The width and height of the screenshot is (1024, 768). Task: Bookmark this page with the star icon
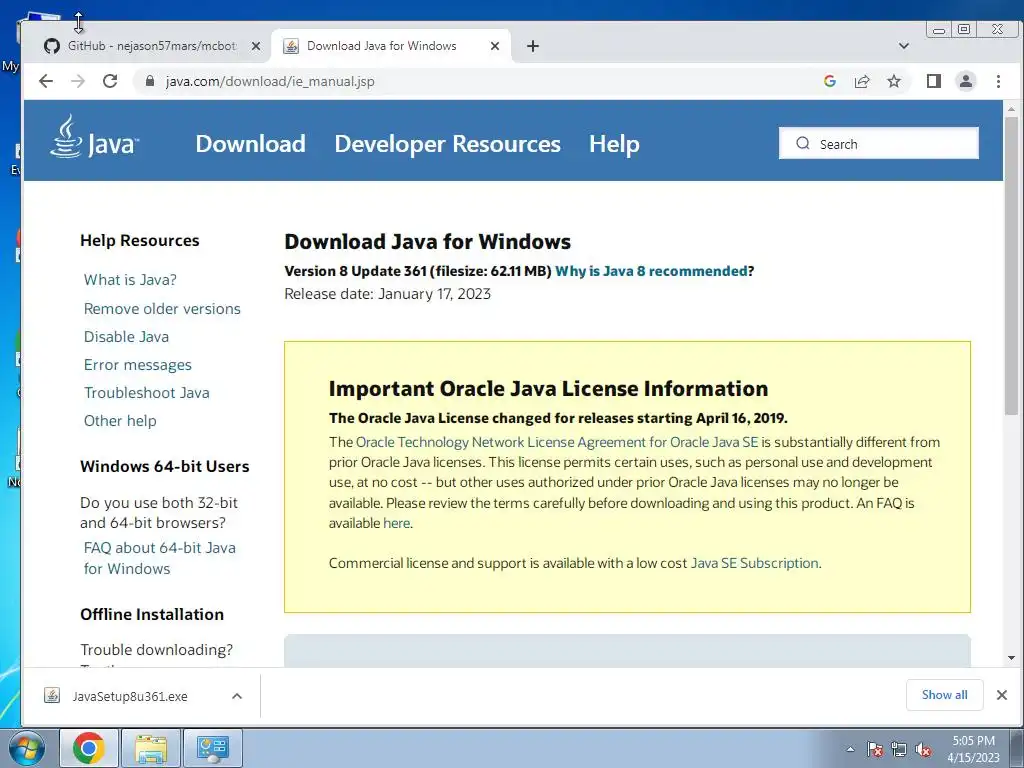click(x=894, y=81)
